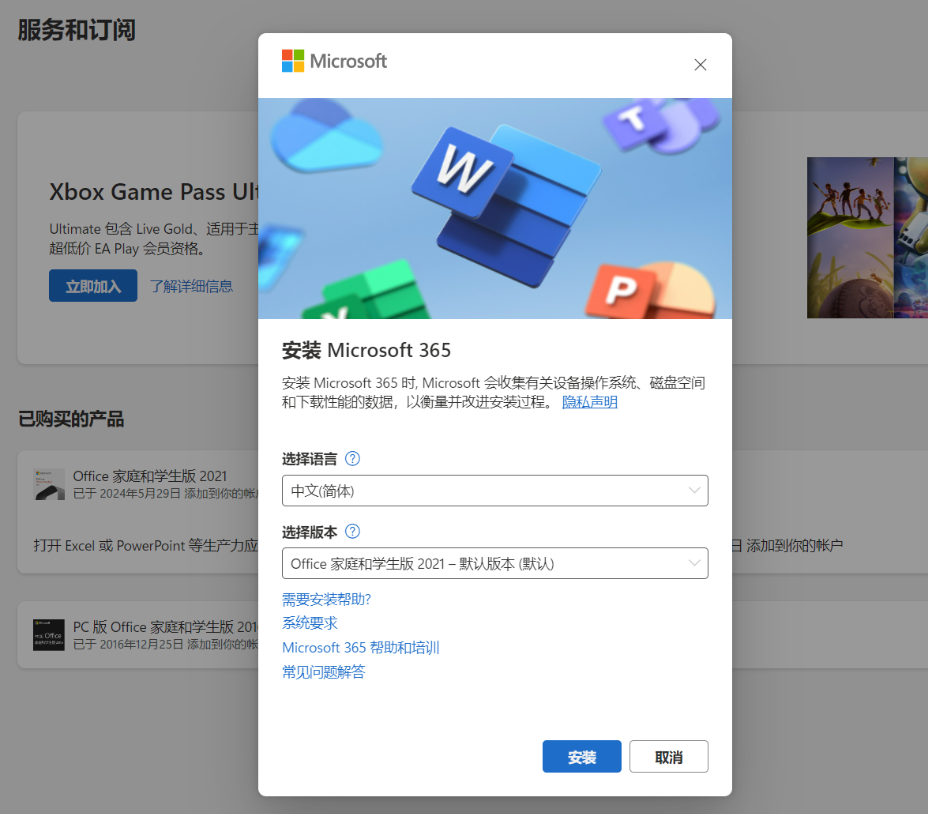The image size is (928, 814).
Task: Close the Microsoft 365 install dialog
Action: click(x=700, y=65)
